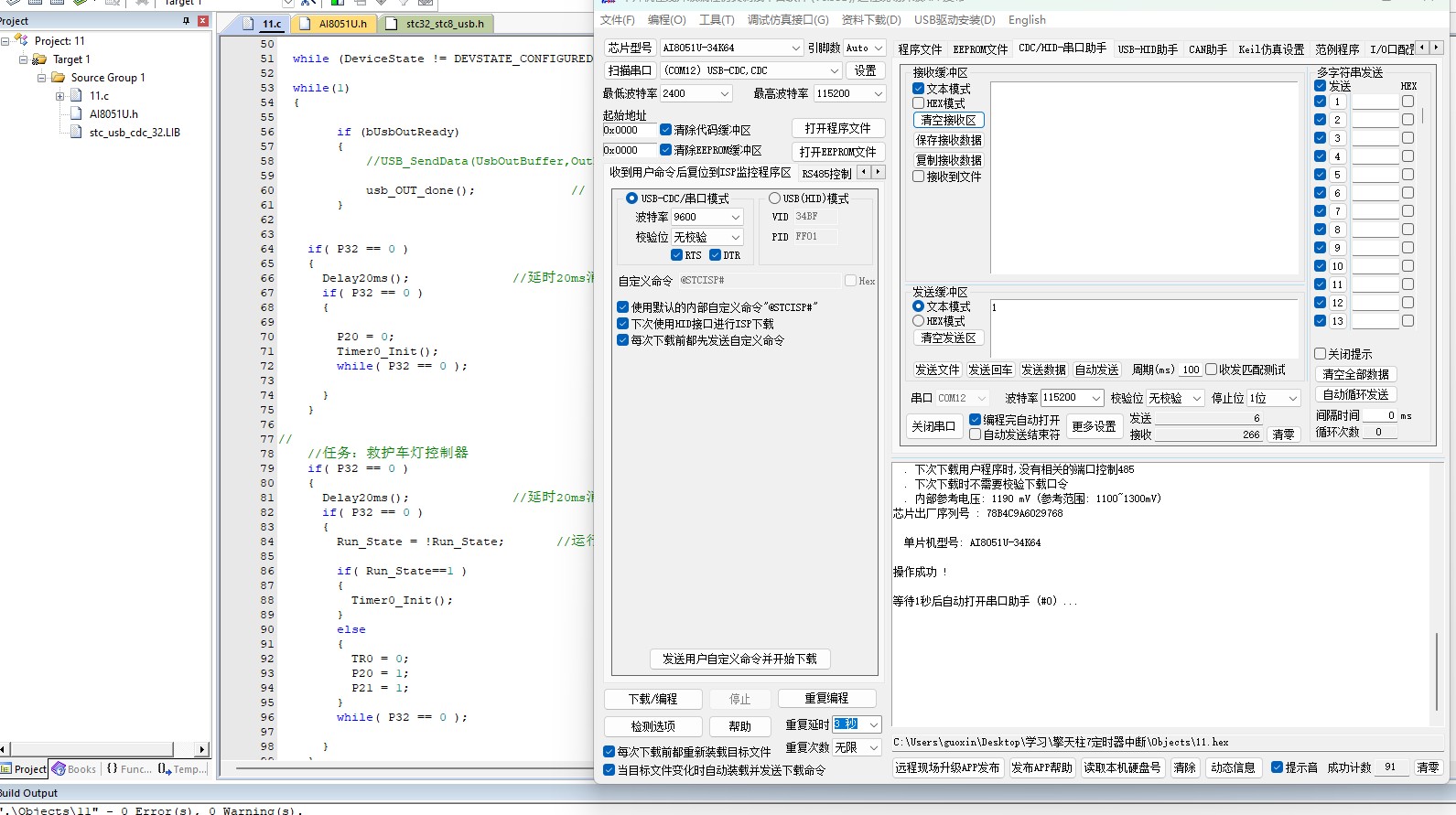Open the USB驱动安装(D) menu
Image resolution: width=1456 pixels, height=815 pixels.
point(954,20)
